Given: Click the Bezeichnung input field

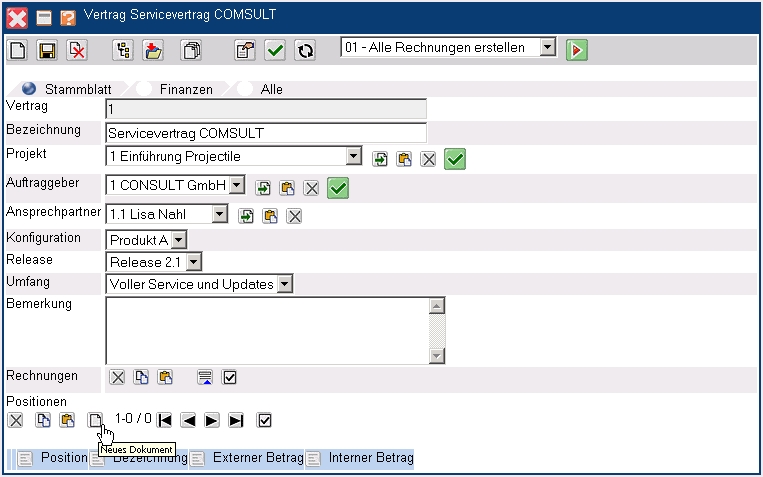Looking at the screenshot, I should [x=266, y=133].
